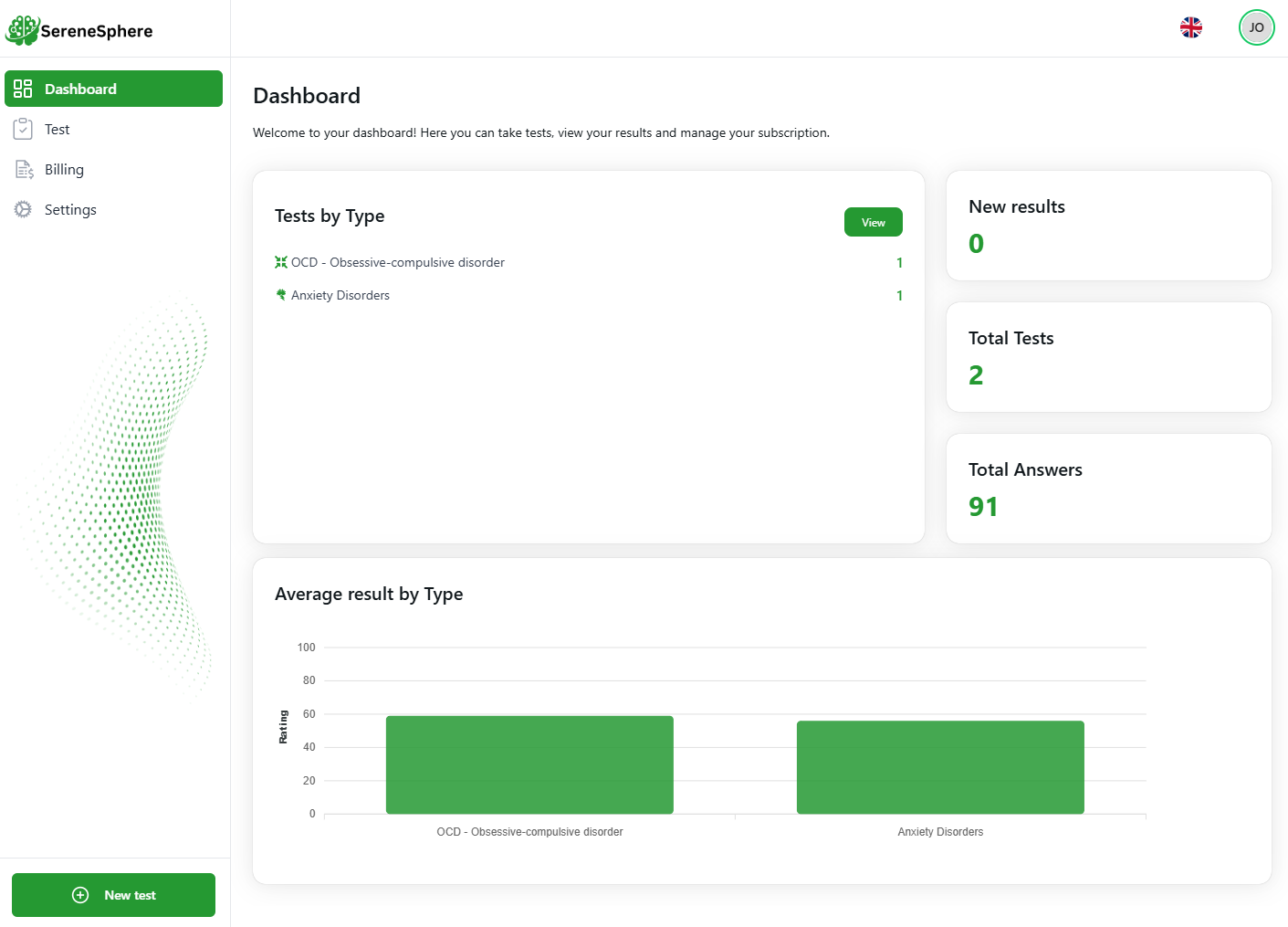Click the OCD test type icon
The width and height of the screenshot is (1288, 927).
click(x=281, y=263)
